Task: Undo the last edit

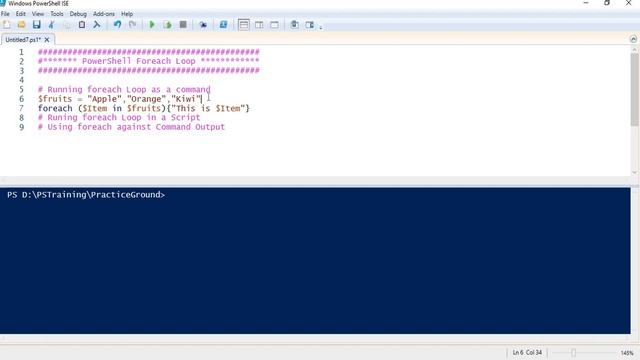Action: tap(118, 25)
